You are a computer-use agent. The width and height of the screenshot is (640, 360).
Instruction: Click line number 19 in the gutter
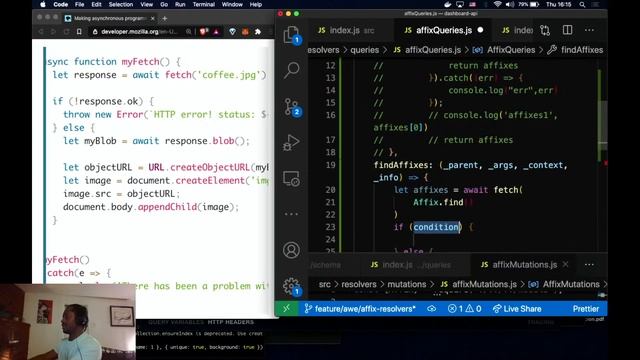coord(330,165)
